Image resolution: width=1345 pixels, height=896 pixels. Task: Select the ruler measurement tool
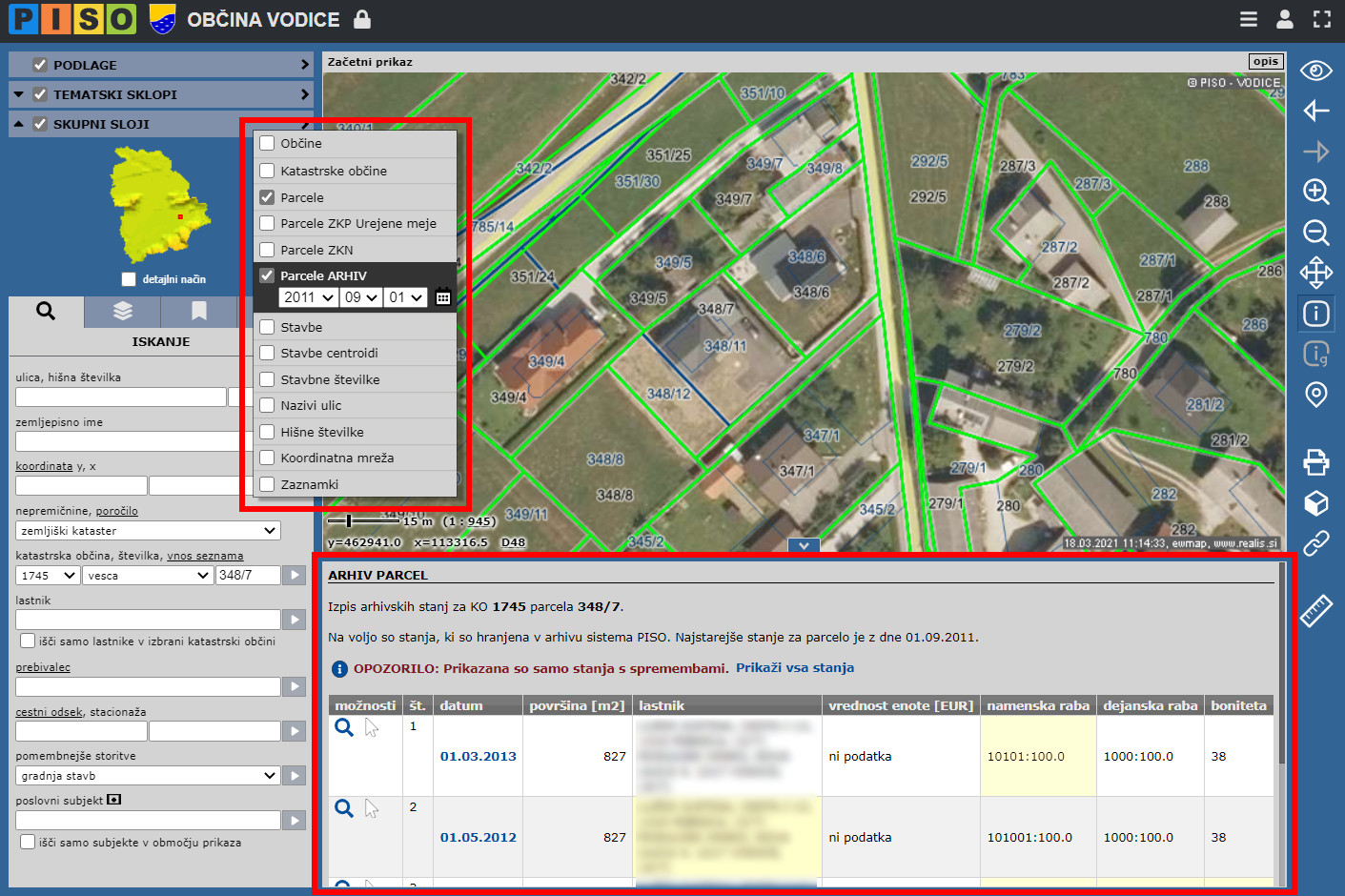1316,610
